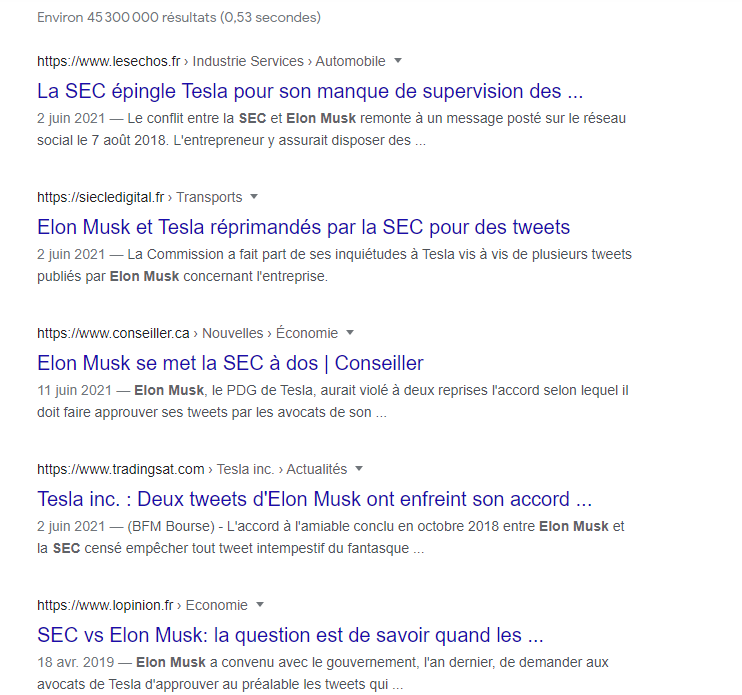Click the L'Opinion snippet dated 18 avr. 2019
The image size is (742, 695).
click(322, 673)
